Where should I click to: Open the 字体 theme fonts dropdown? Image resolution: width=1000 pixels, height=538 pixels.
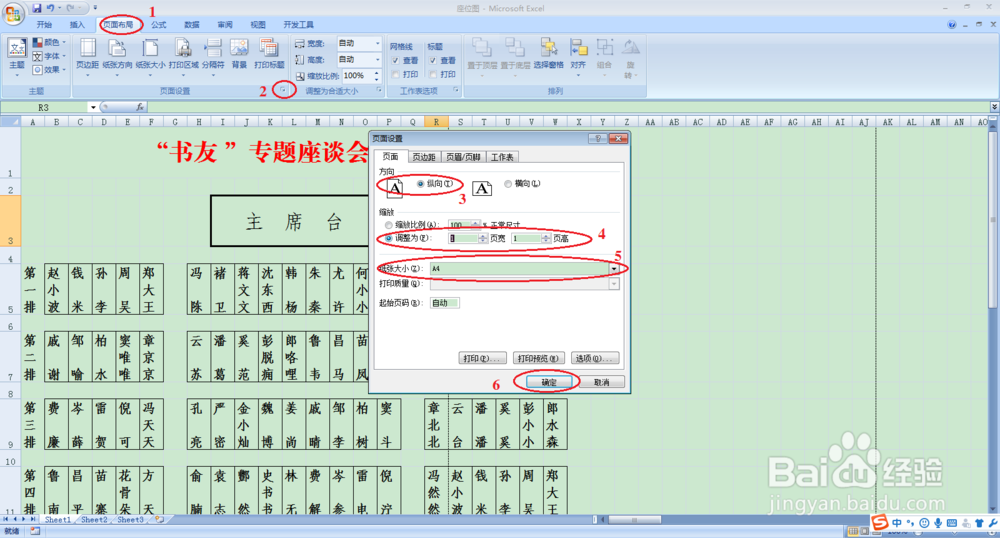(x=50, y=56)
